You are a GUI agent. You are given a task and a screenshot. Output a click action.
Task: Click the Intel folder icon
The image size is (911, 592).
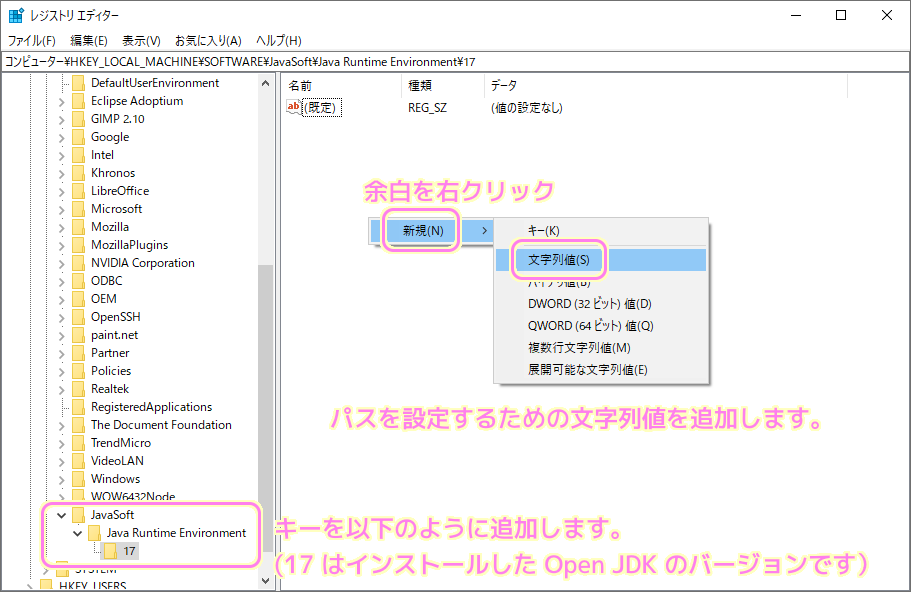coord(78,155)
